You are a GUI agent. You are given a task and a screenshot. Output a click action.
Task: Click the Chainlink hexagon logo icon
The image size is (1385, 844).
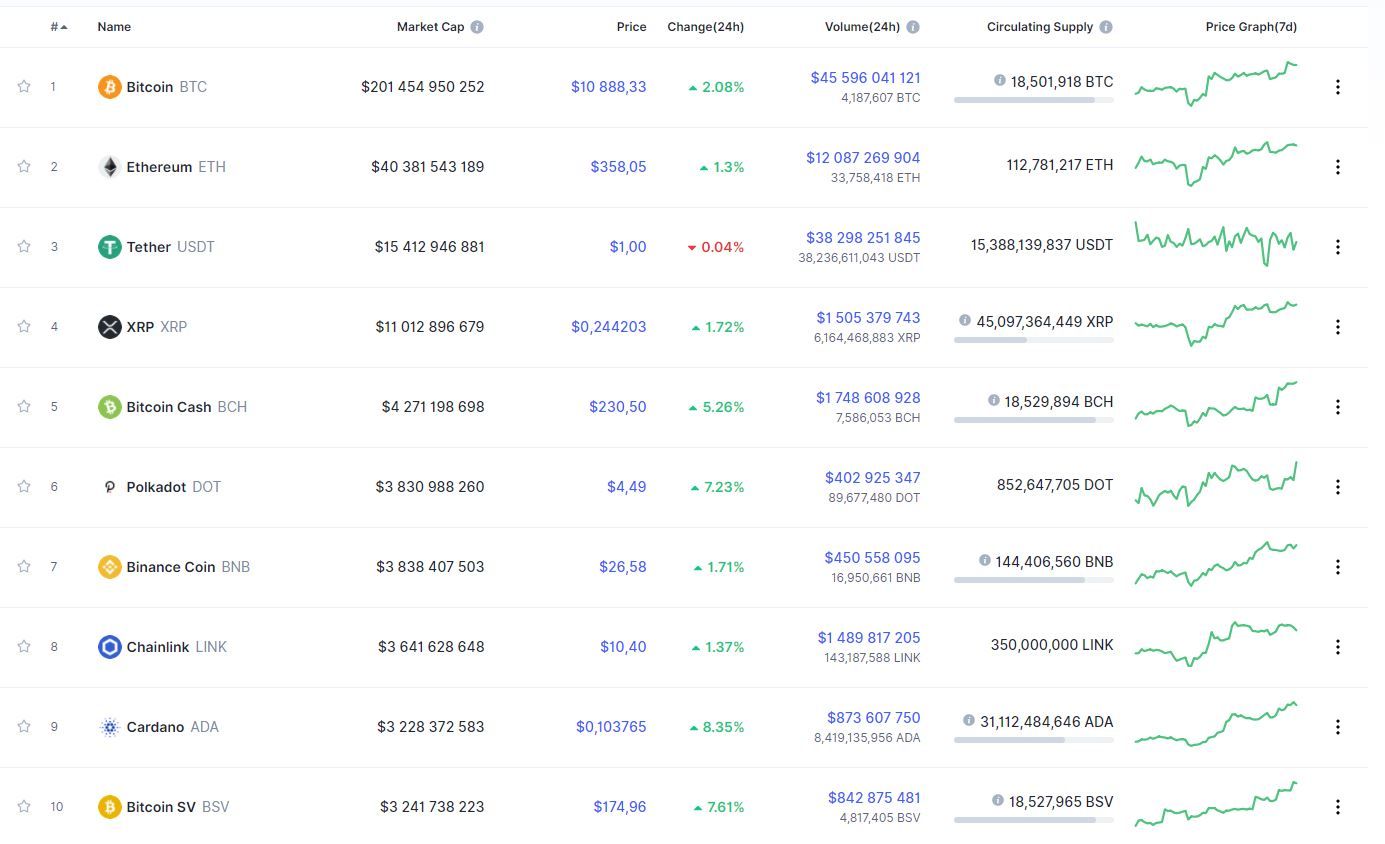[109, 647]
